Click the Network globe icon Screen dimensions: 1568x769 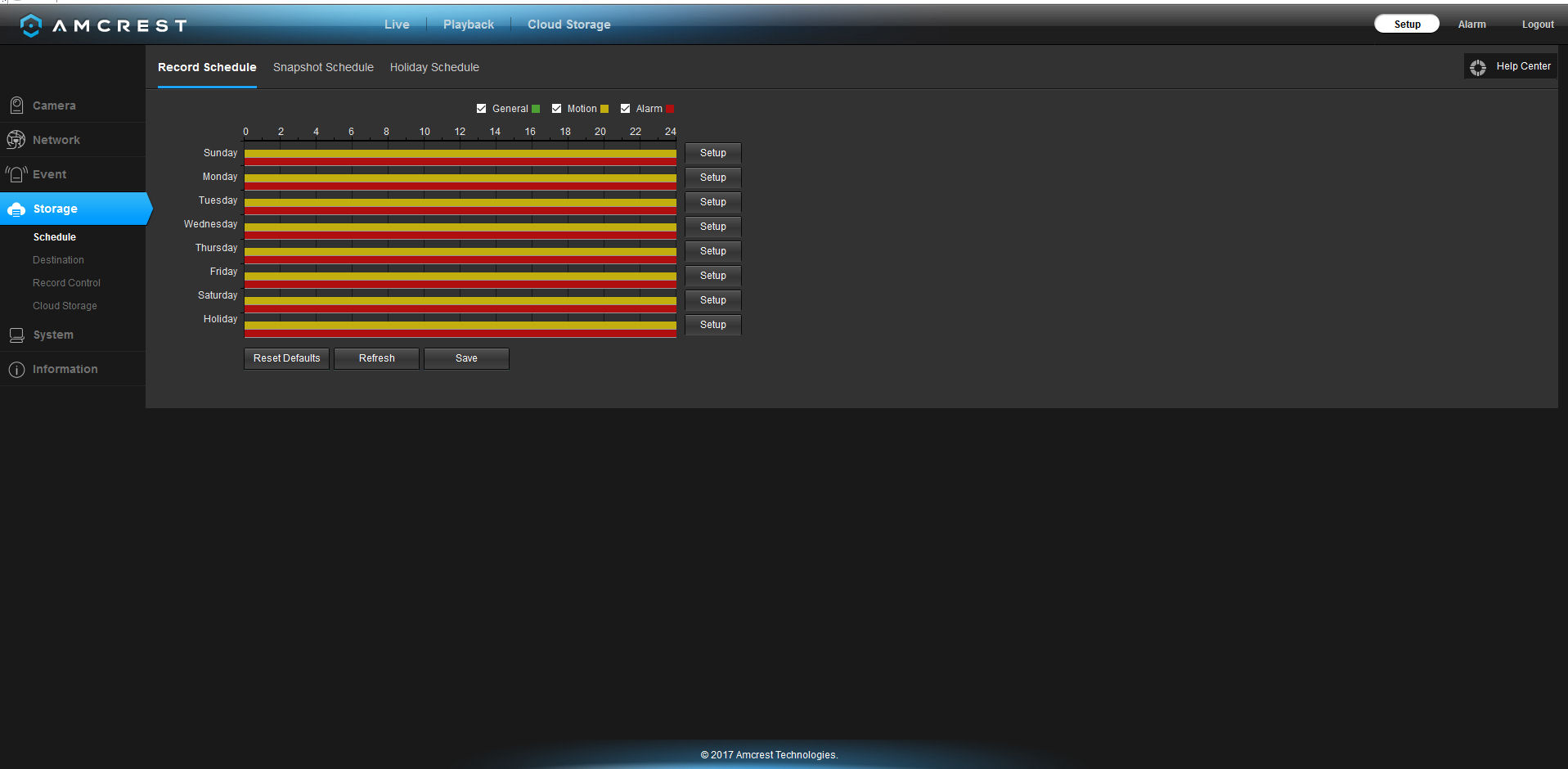(16, 140)
